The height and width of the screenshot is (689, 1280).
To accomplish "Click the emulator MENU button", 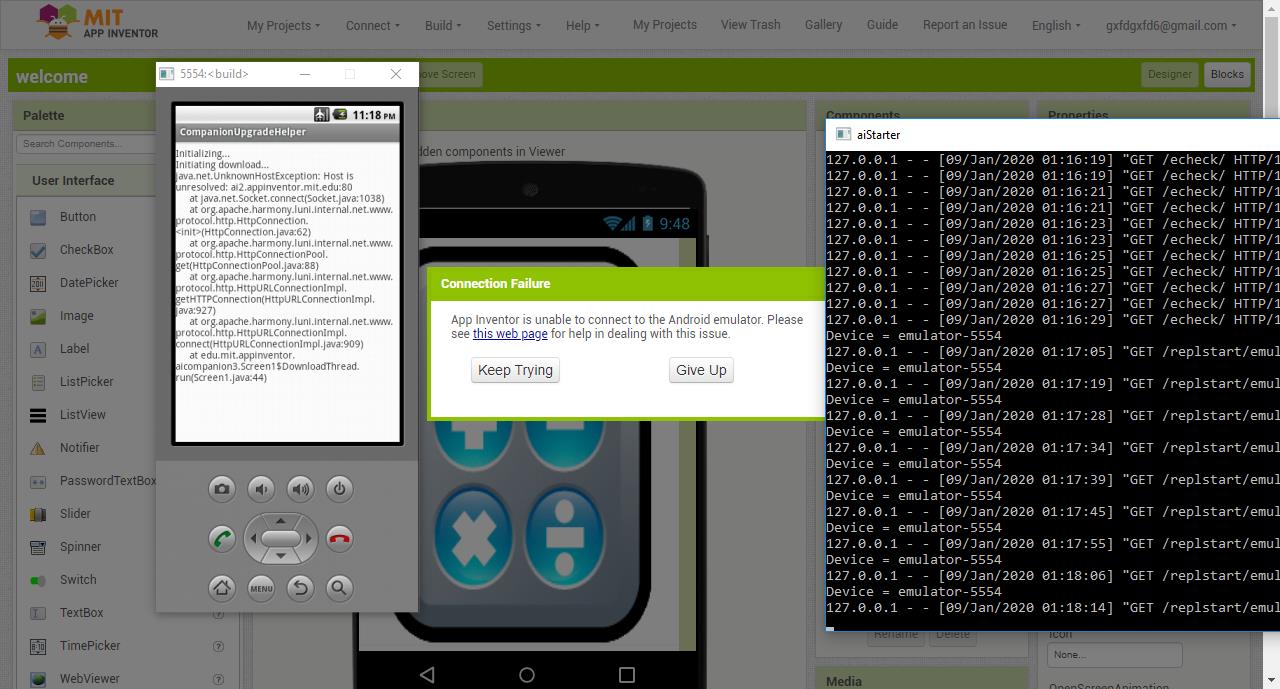I will pos(261,588).
